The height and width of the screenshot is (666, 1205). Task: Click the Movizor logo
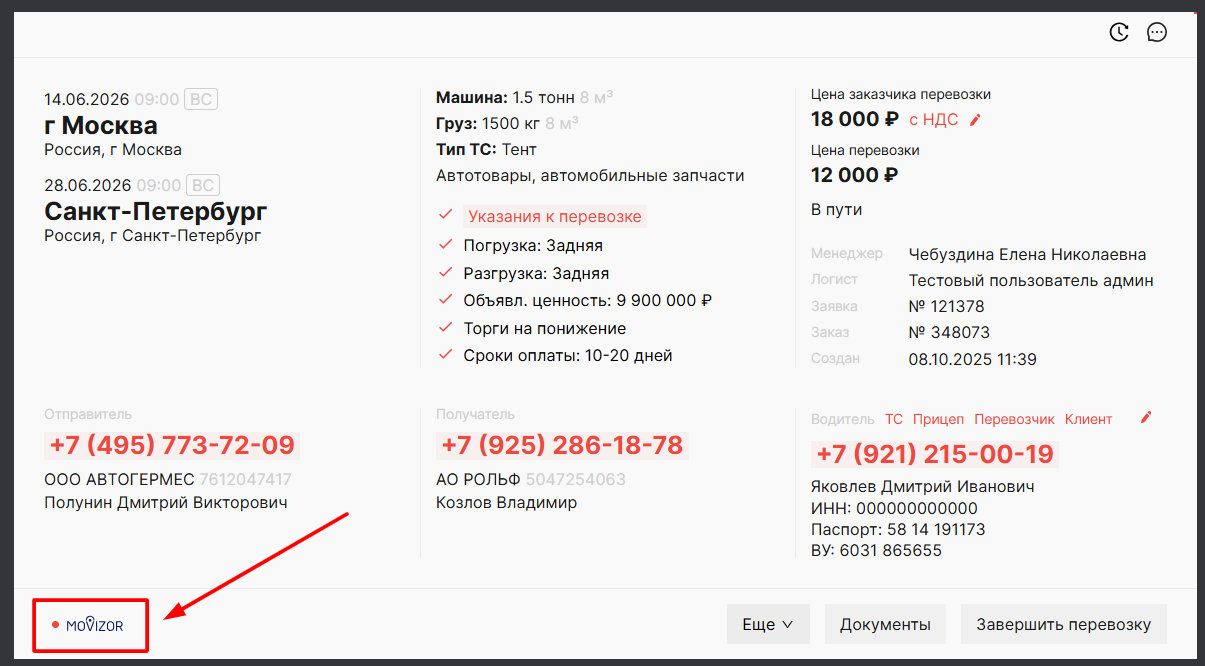click(x=94, y=626)
